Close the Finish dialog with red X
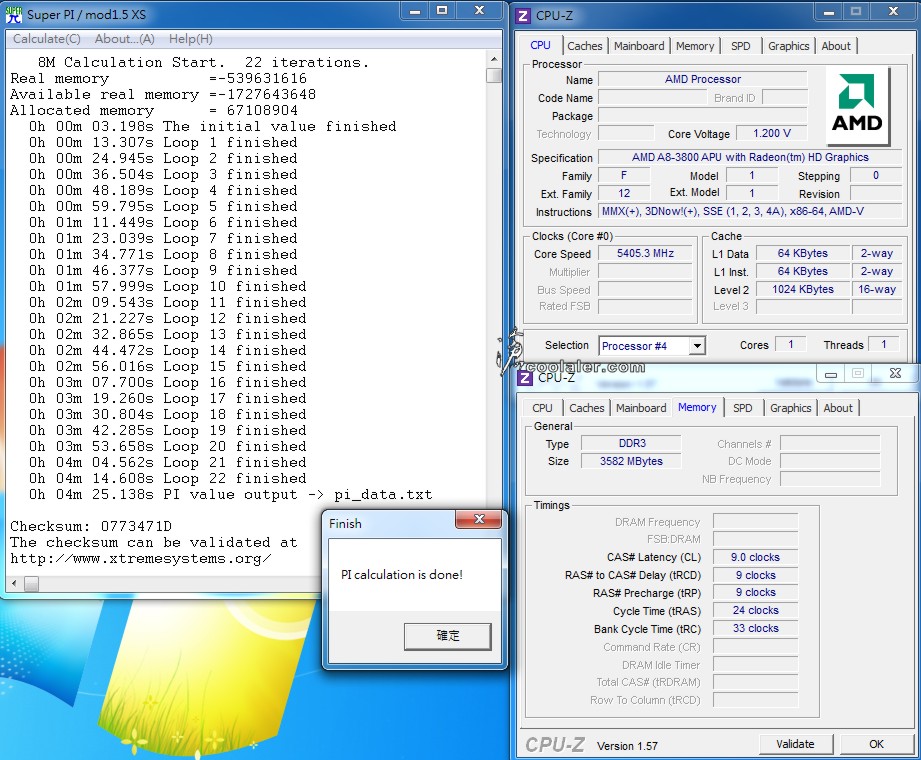921x760 pixels. click(x=479, y=519)
